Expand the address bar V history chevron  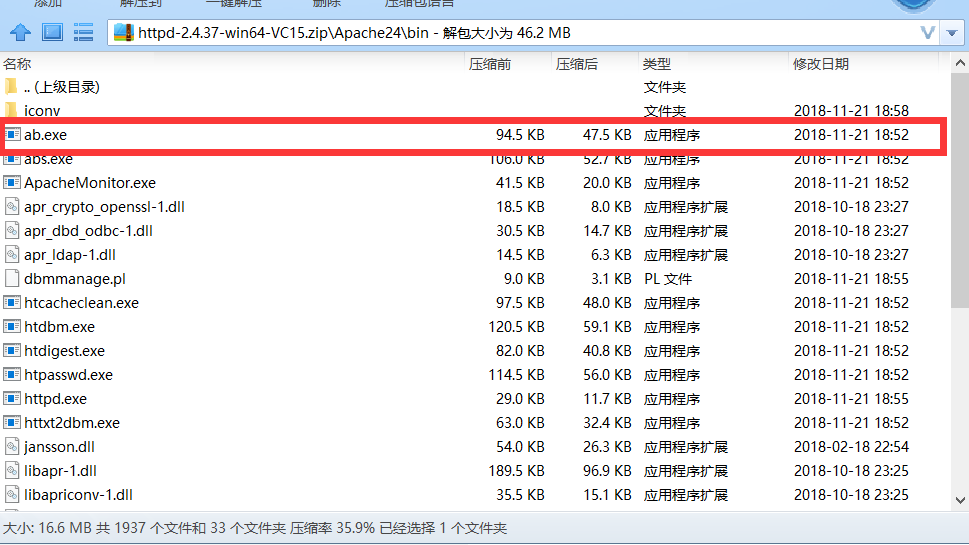coord(927,33)
